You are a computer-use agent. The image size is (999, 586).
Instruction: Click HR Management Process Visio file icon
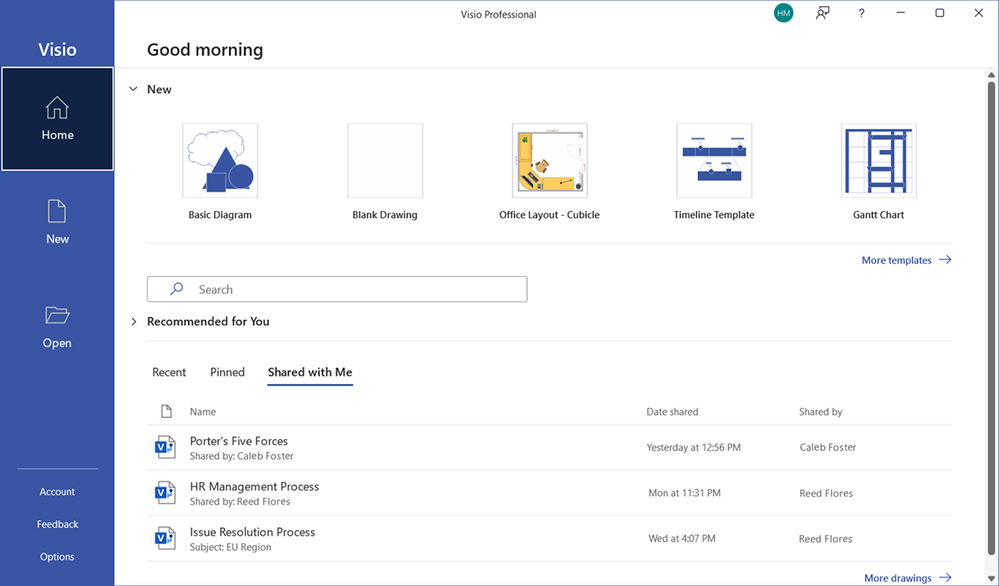click(165, 493)
